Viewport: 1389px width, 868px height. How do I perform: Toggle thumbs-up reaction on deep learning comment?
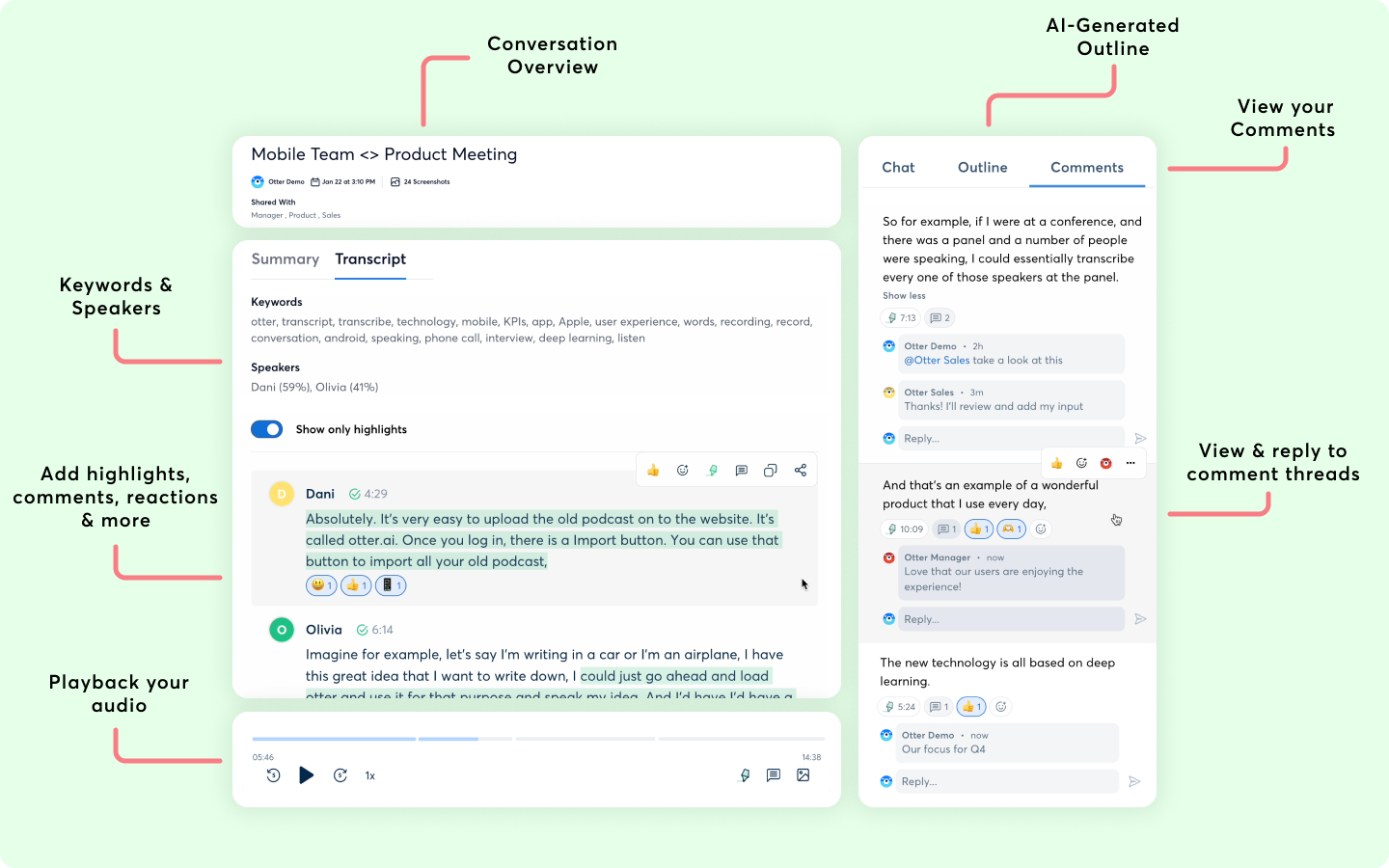click(x=971, y=707)
